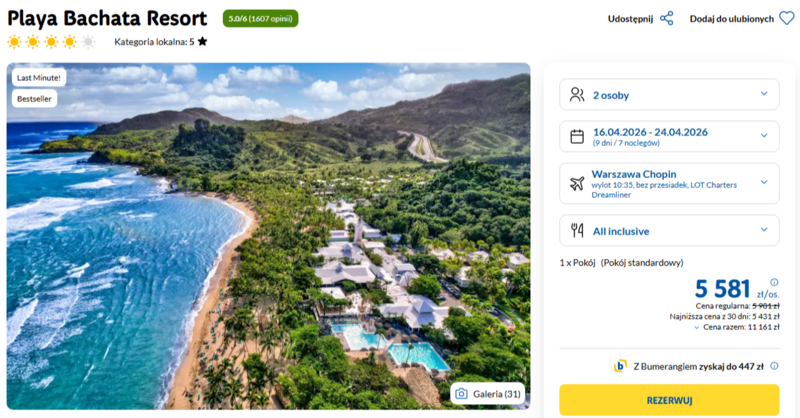The image size is (800, 418).
Task: Click the green 5.0/6 reviews badge
Action: click(x=260, y=18)
